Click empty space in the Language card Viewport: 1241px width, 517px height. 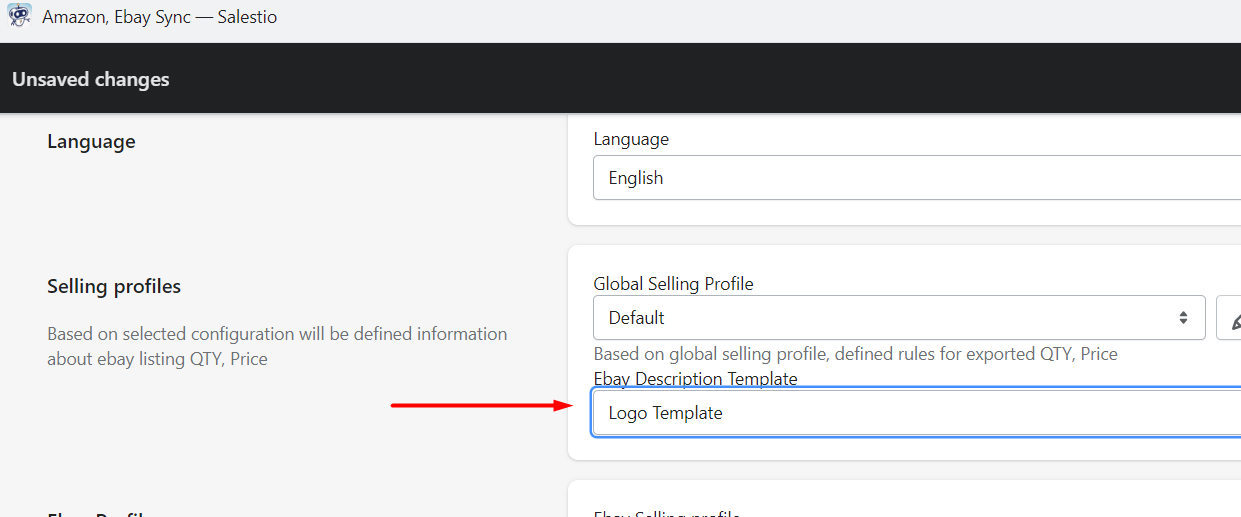900,212
